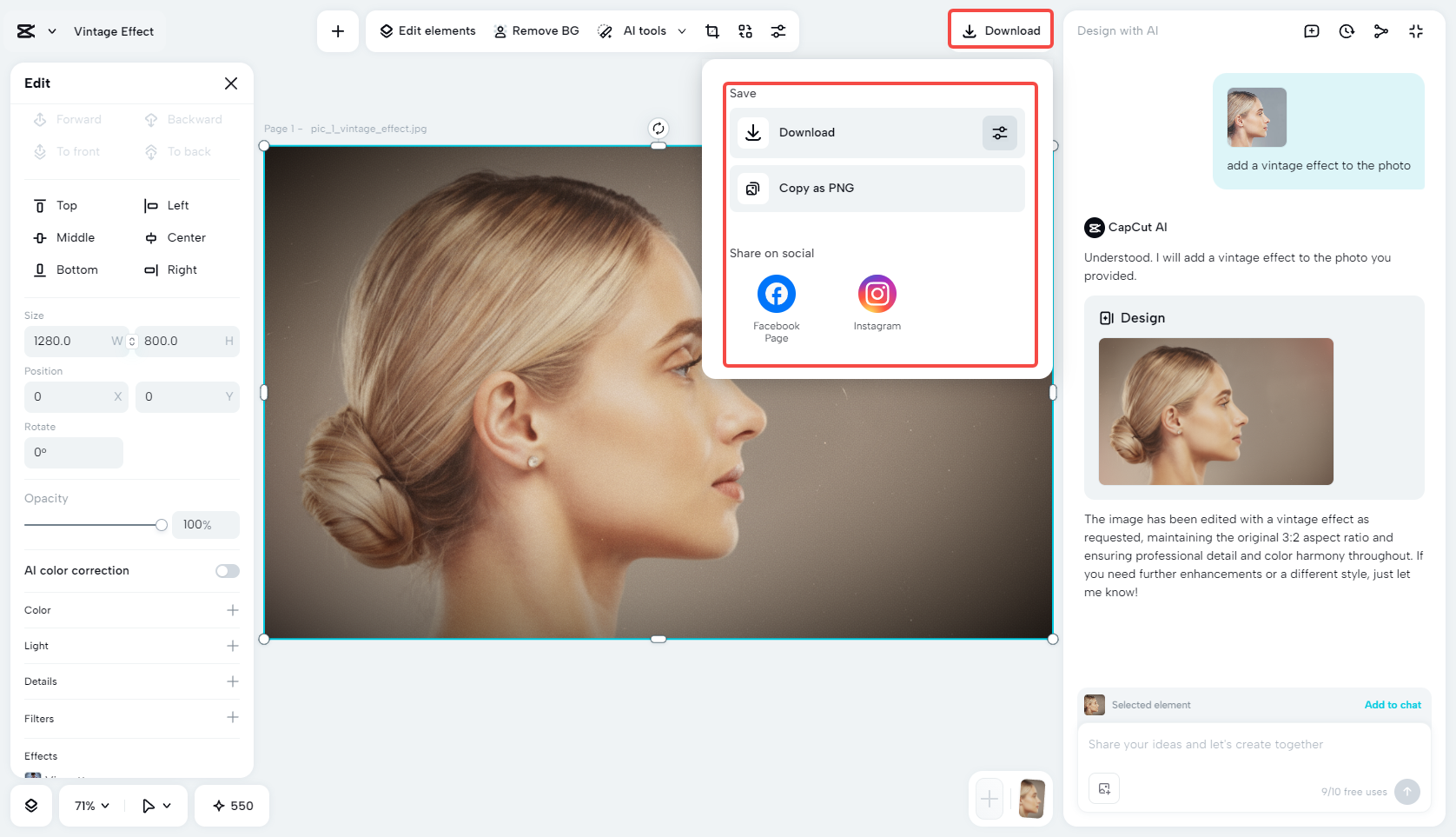Select the Crop tool icon
This screenshot has width=1456, height=837.
pyautogui.click(x=712, y=31)
